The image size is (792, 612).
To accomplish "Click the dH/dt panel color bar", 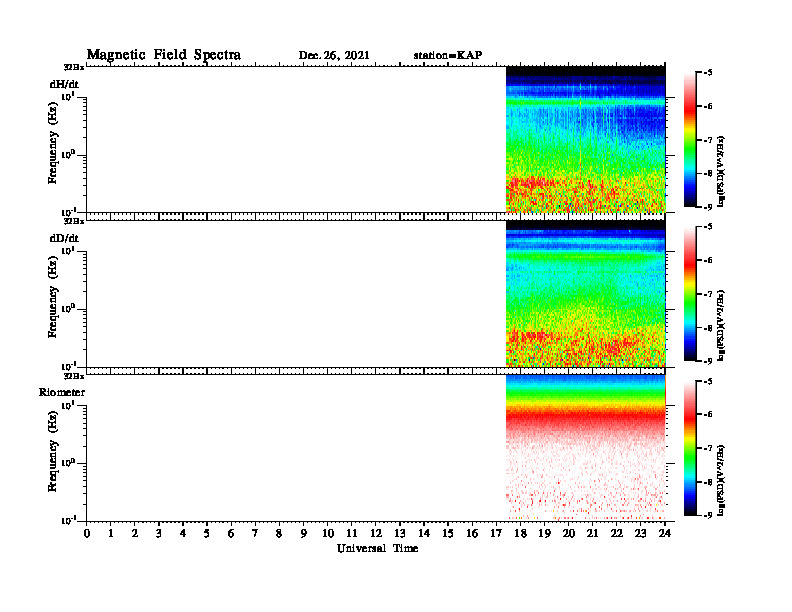I will point(690,139).
